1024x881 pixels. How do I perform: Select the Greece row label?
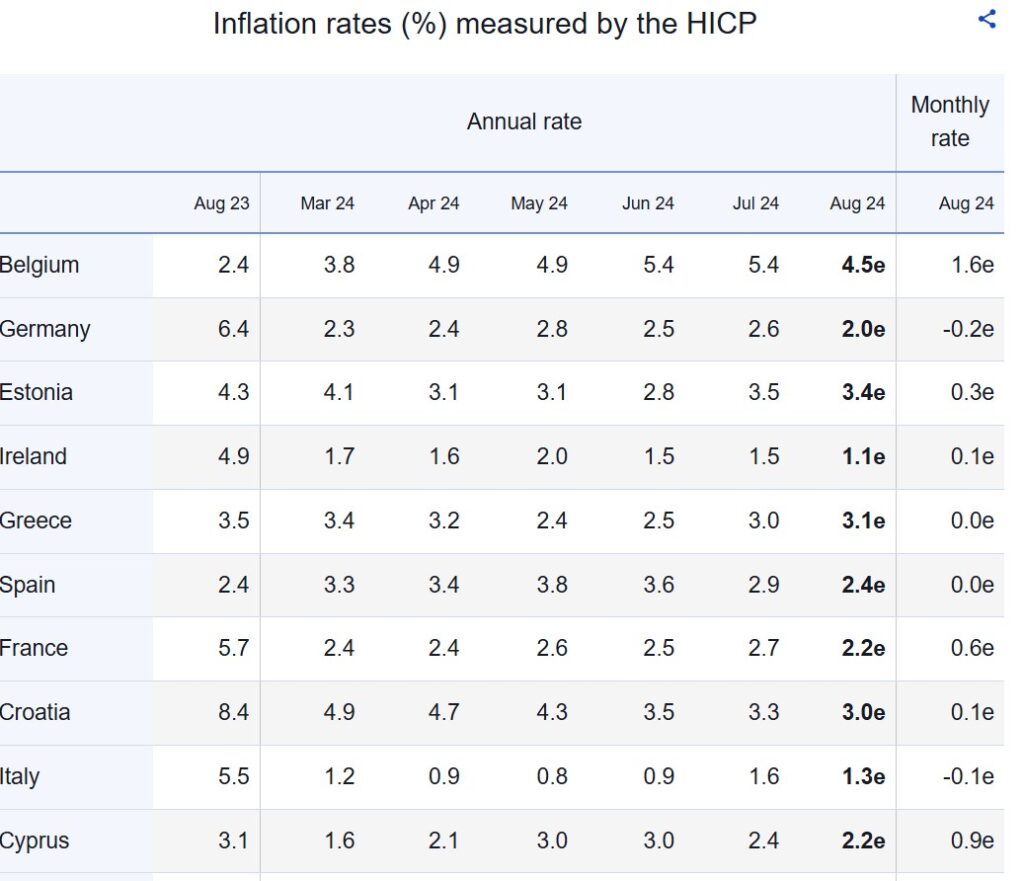[x=35, y=521]
